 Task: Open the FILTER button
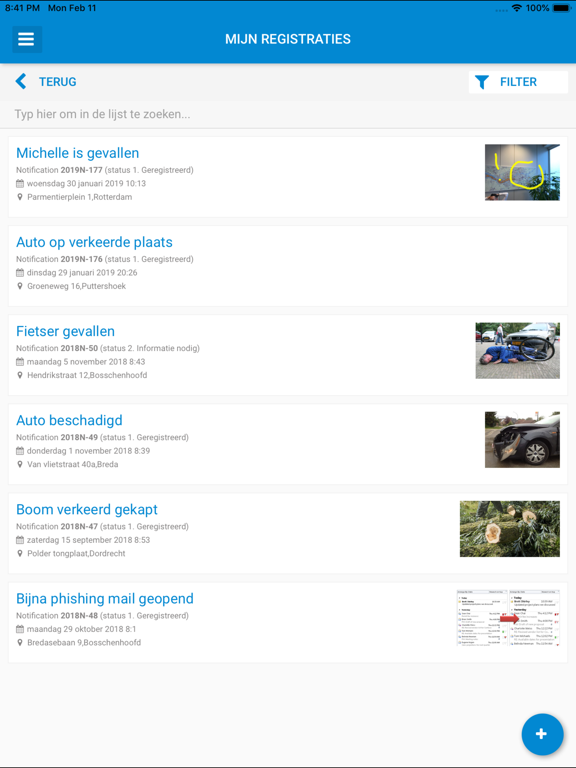tap(518, 82)
